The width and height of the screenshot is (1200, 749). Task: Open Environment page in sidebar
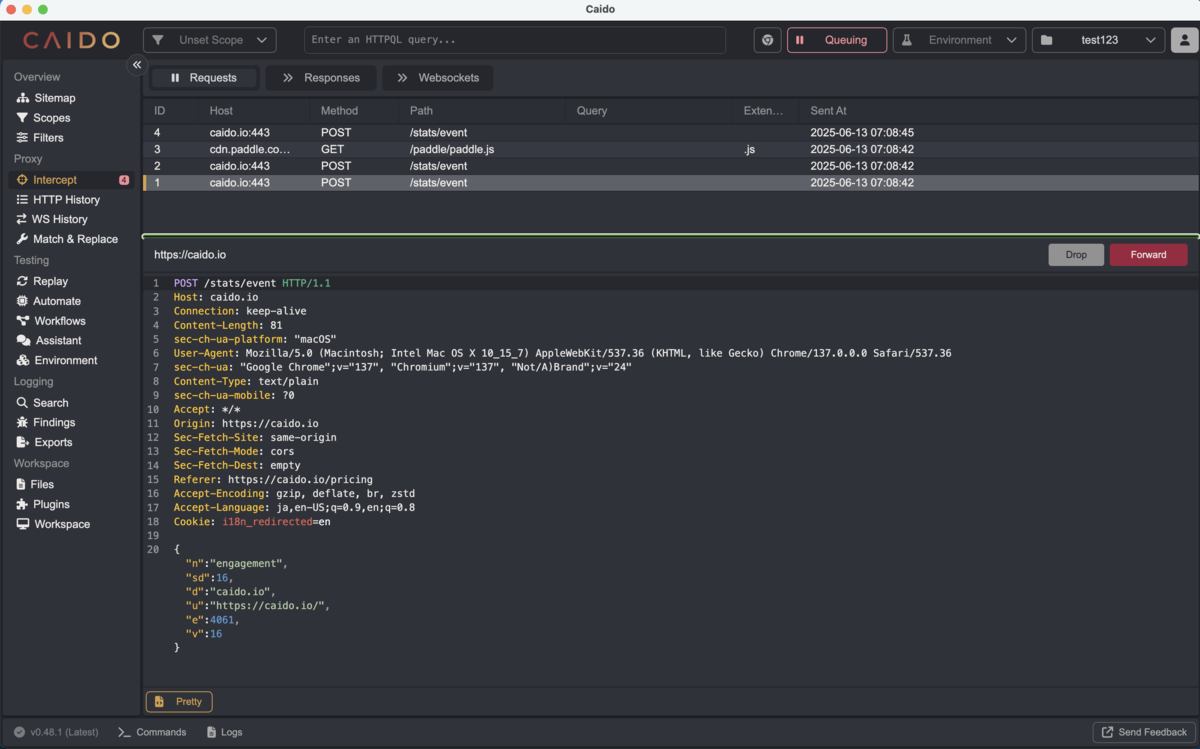tap(58, 360)
